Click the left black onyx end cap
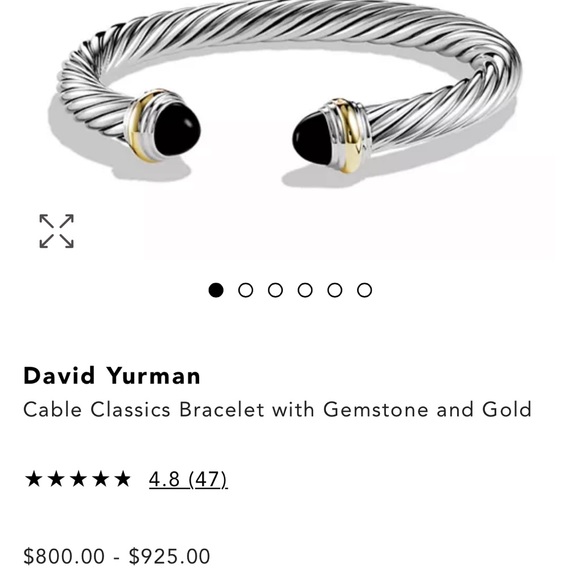This screenshot has width=580, height=580. click(x=177, y=129)
